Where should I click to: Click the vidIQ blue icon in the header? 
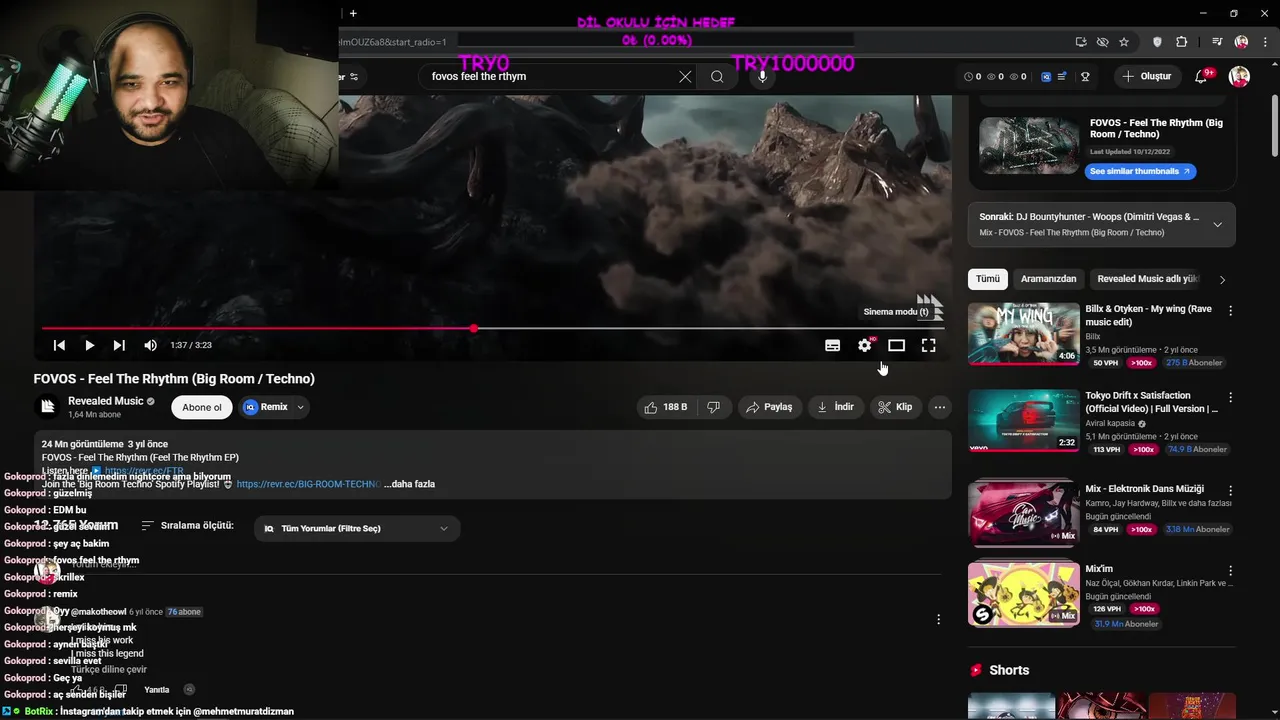pos(1046,76)
